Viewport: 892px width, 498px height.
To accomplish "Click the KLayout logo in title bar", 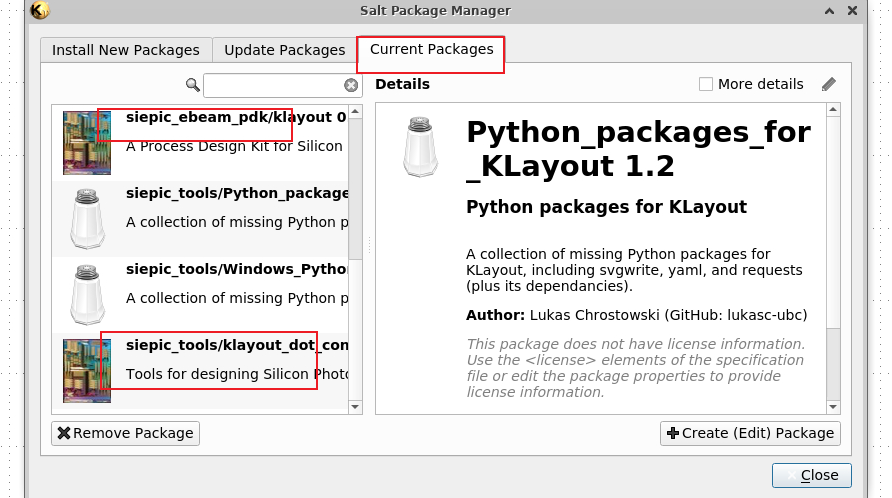I will coord(39,10).
